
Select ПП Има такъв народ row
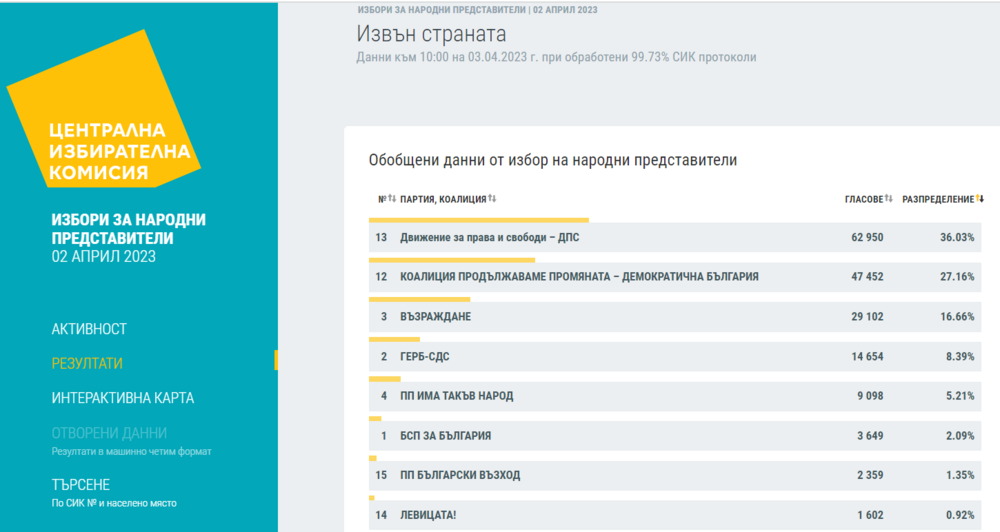pos(675,396)
